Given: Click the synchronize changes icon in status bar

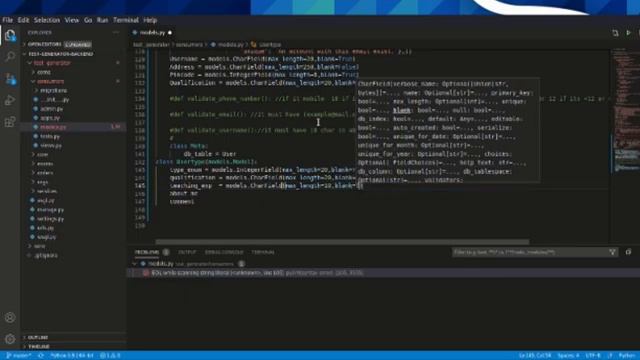Looking at the screenshot, I should [41, 356].
